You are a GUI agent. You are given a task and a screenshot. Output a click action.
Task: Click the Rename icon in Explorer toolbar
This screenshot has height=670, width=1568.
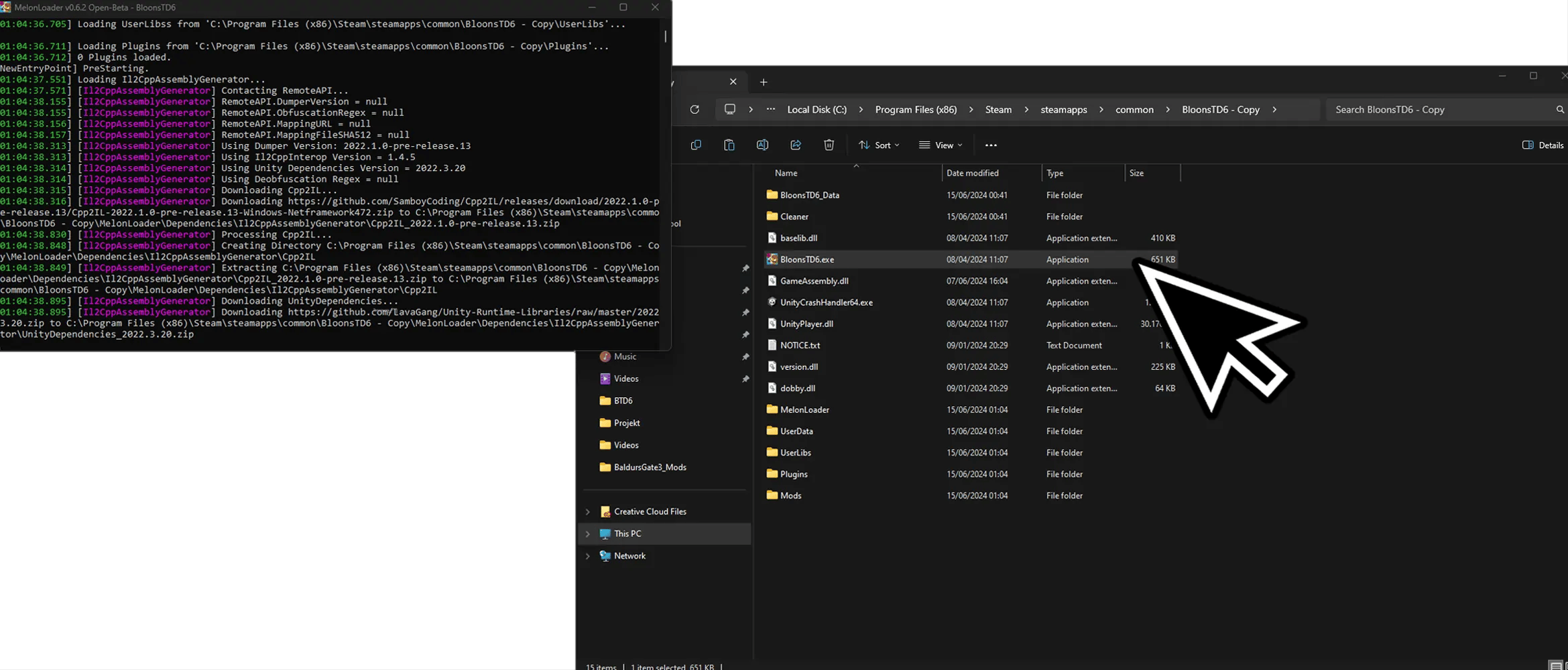point(762,145)
